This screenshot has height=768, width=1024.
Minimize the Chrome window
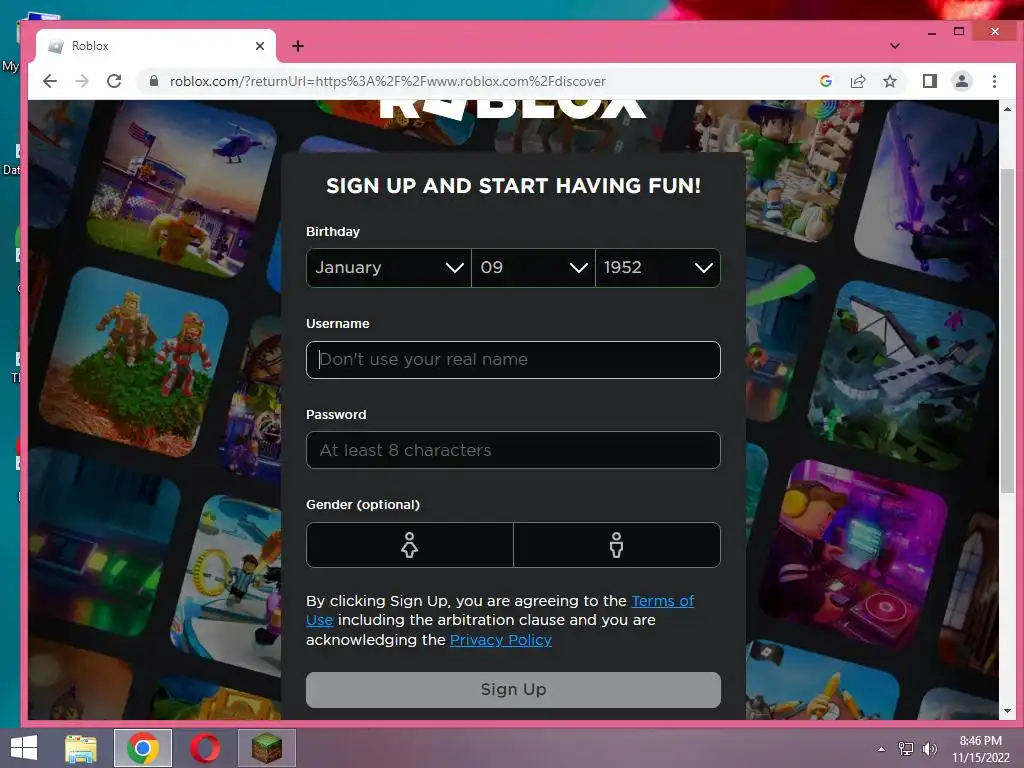[x=932, y=32]
